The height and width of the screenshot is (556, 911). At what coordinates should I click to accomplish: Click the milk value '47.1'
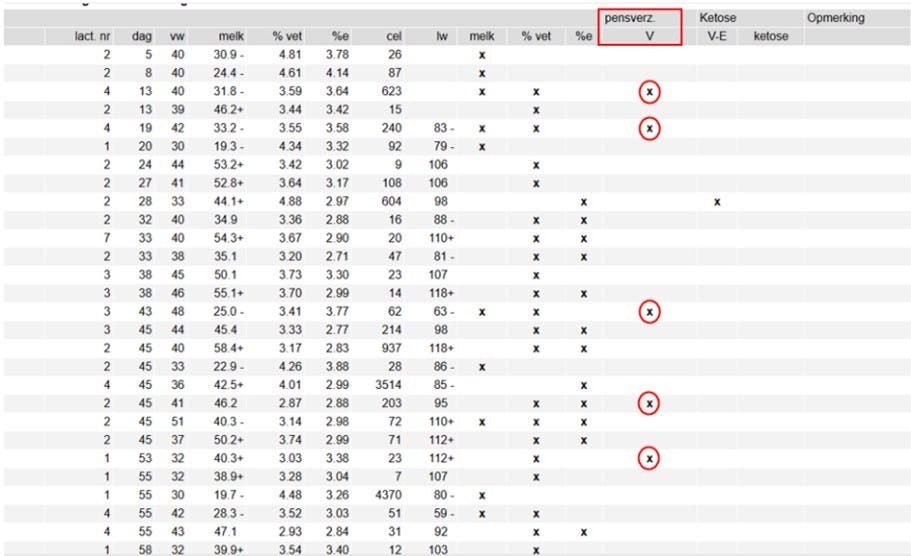tap(225, 532)
